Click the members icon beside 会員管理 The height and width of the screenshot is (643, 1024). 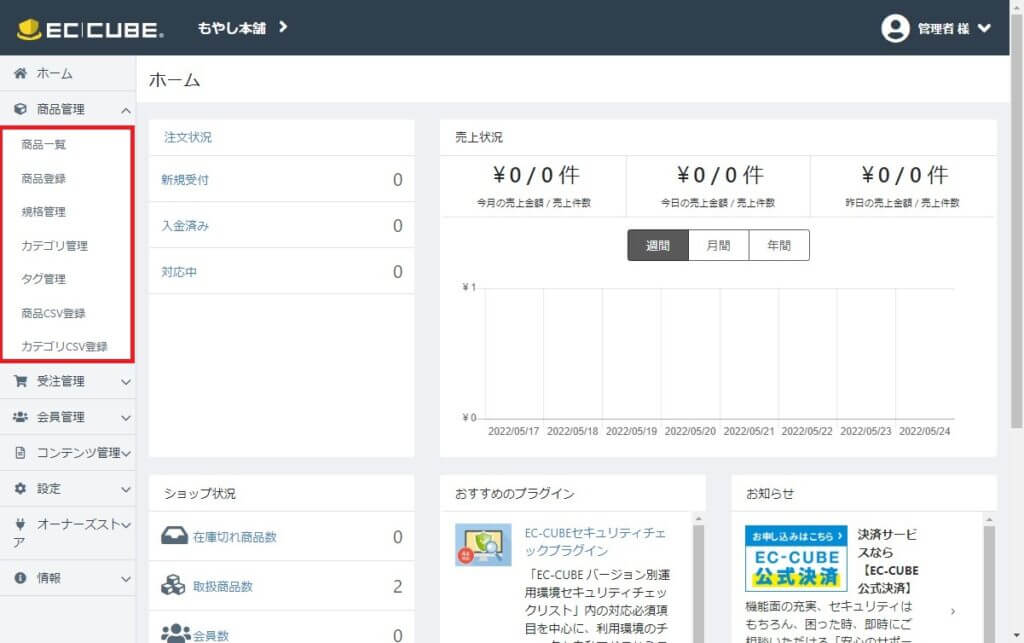(20, 417)
